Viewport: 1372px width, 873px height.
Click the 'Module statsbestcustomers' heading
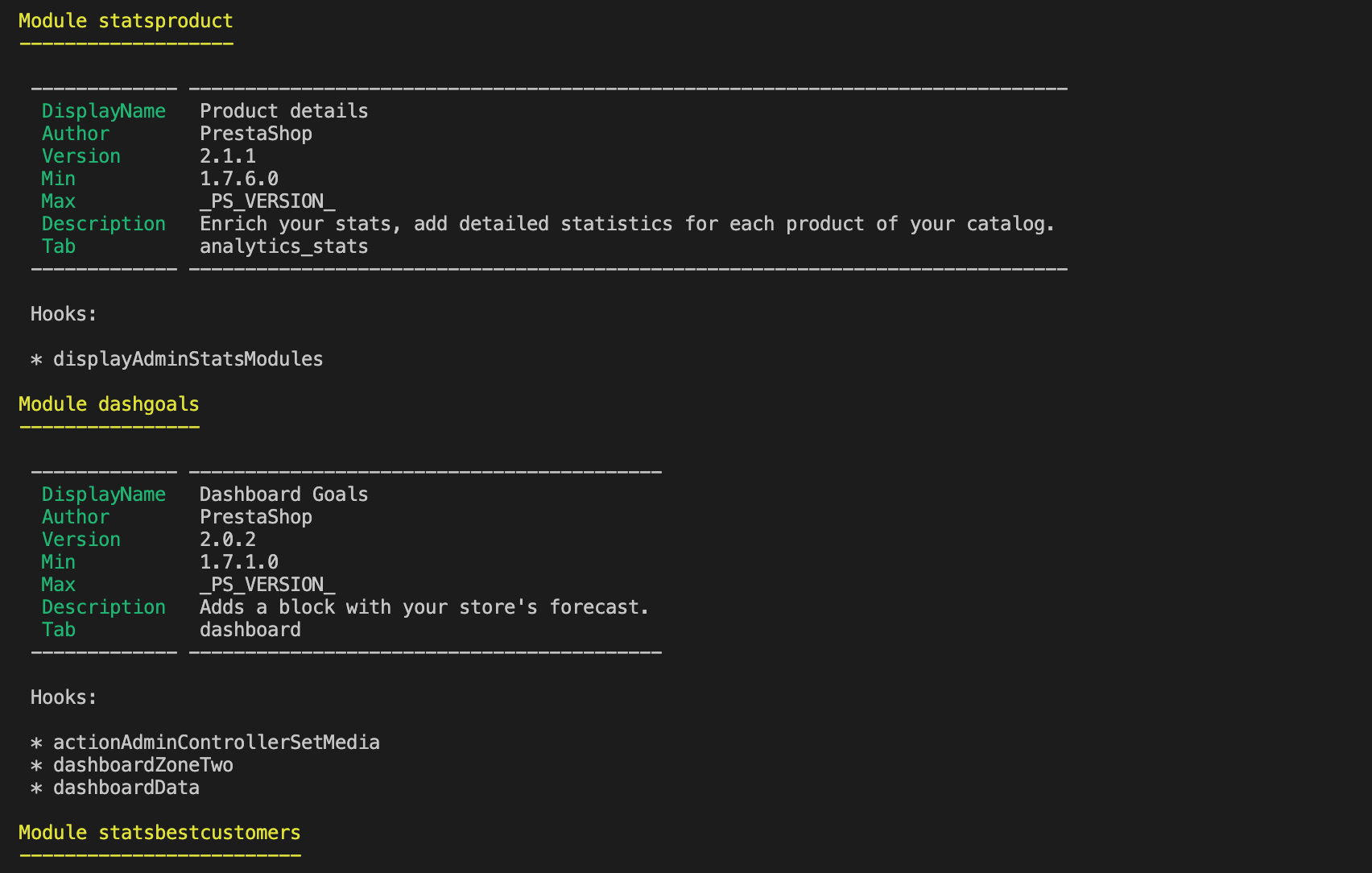point(159,833)
